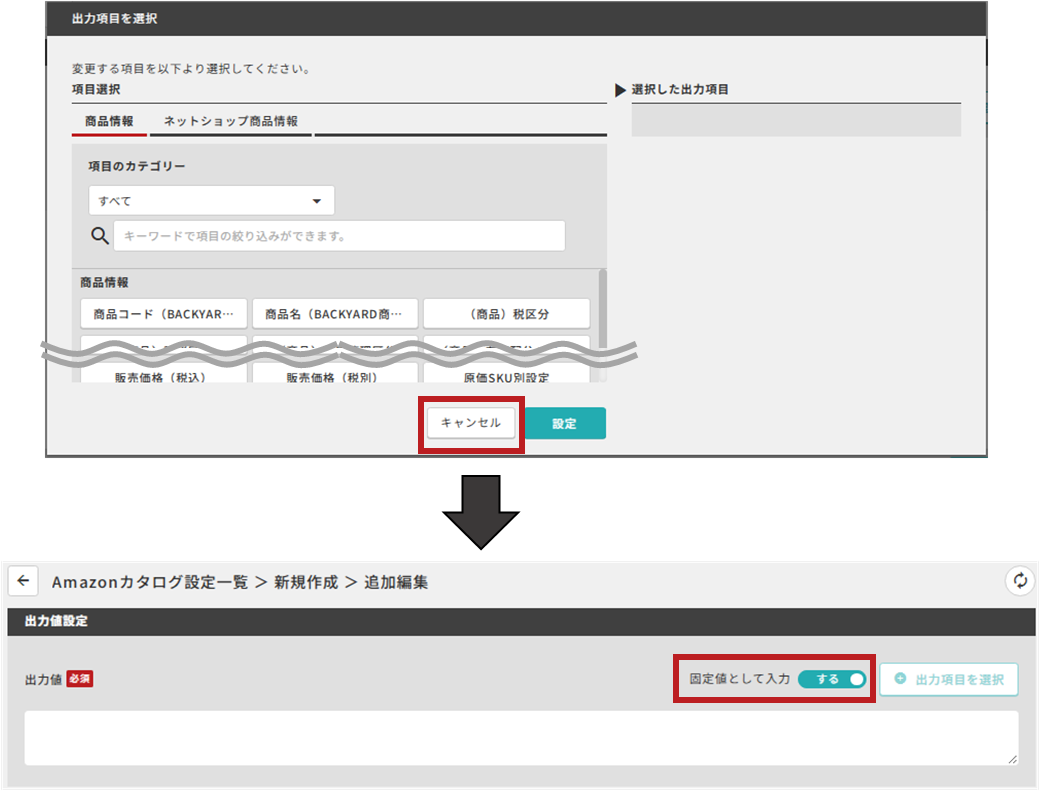The height and width of the screenshot is (791, 1040).
Task: Toggle the 固定値として入力 switch
Action: 832,679
